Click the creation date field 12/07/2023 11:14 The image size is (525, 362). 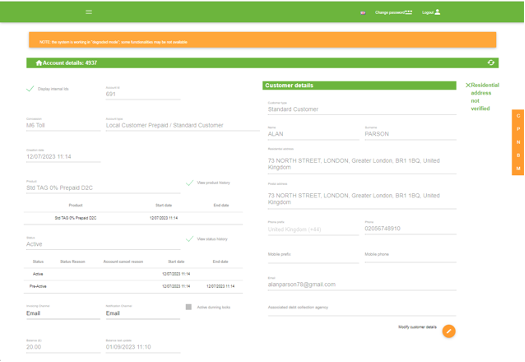63,157
